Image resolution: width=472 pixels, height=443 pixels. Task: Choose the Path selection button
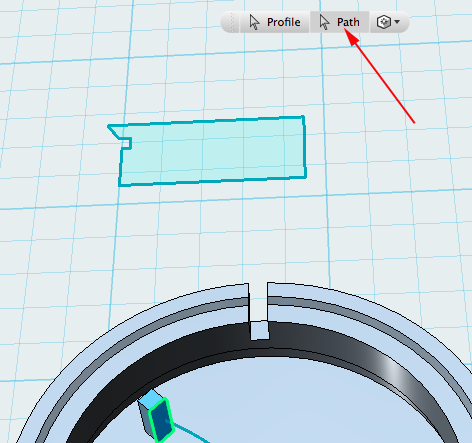point(339,22)
